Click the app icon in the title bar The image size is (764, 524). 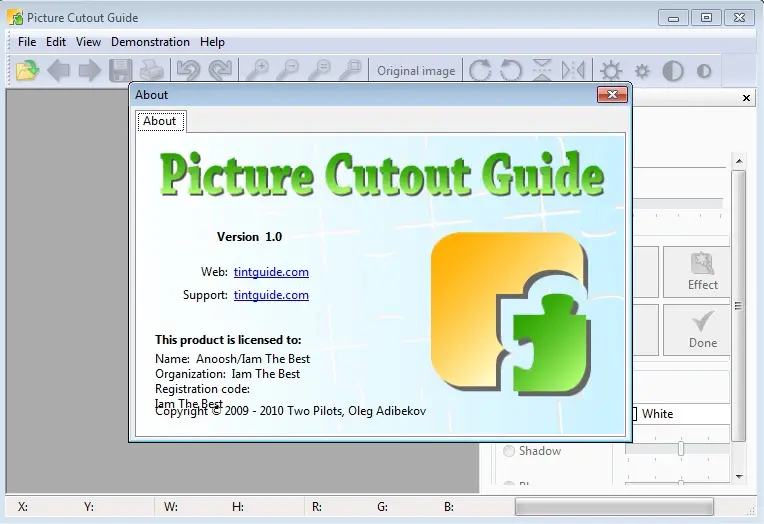point(15,18)
